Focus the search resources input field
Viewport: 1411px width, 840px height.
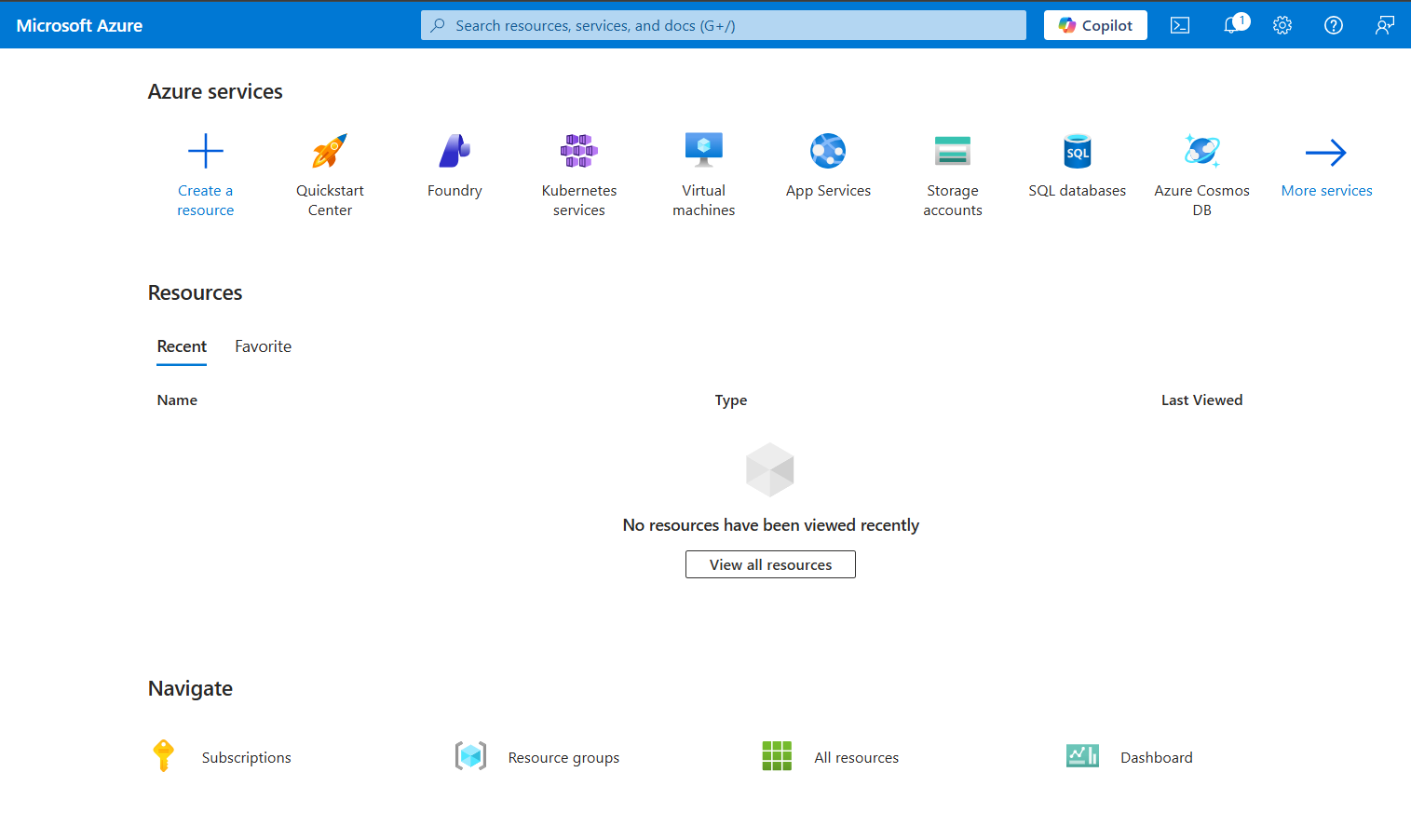[724, 25]
